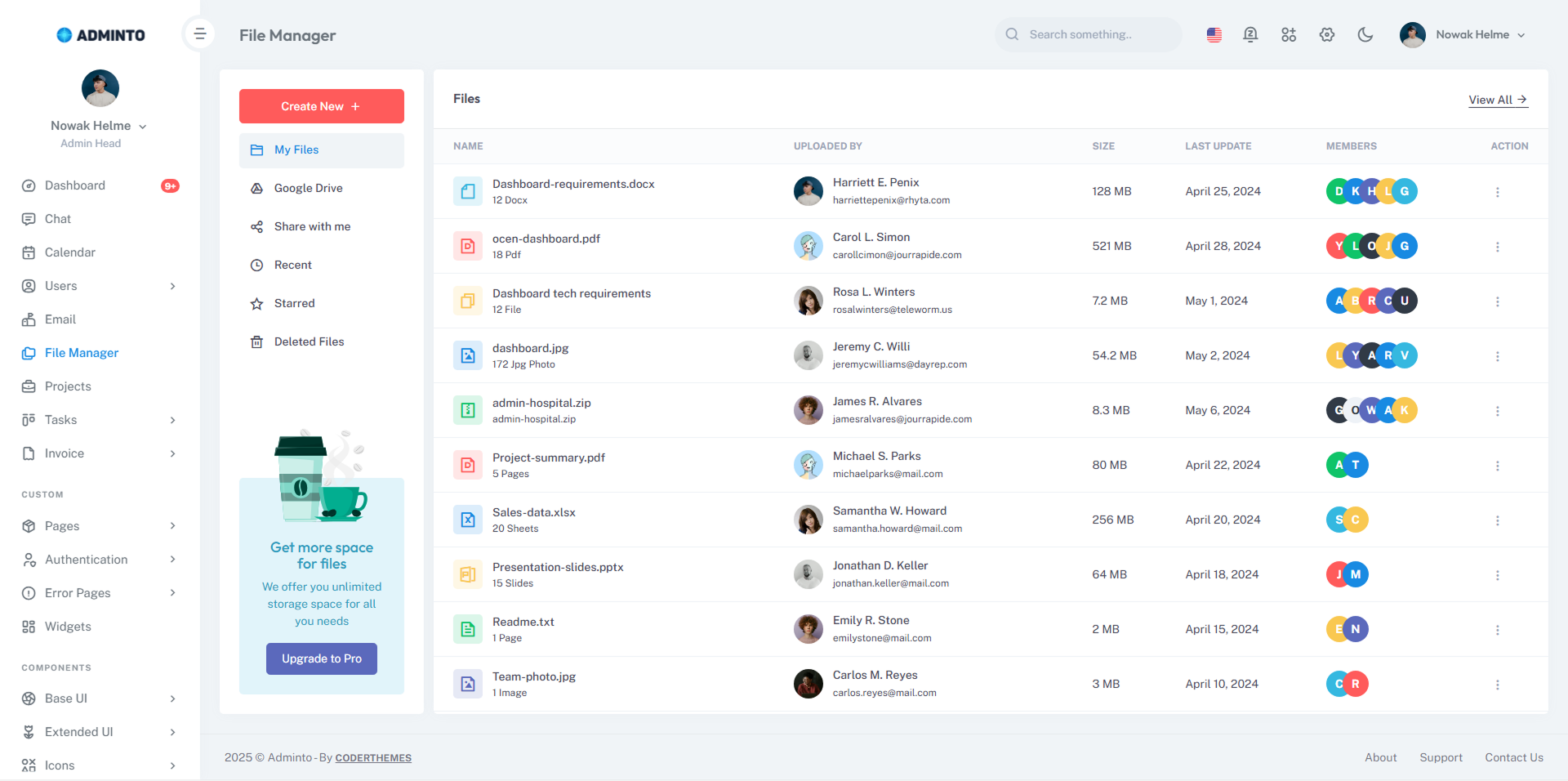
Task: Open the notifications bell
Action: 1250,34
